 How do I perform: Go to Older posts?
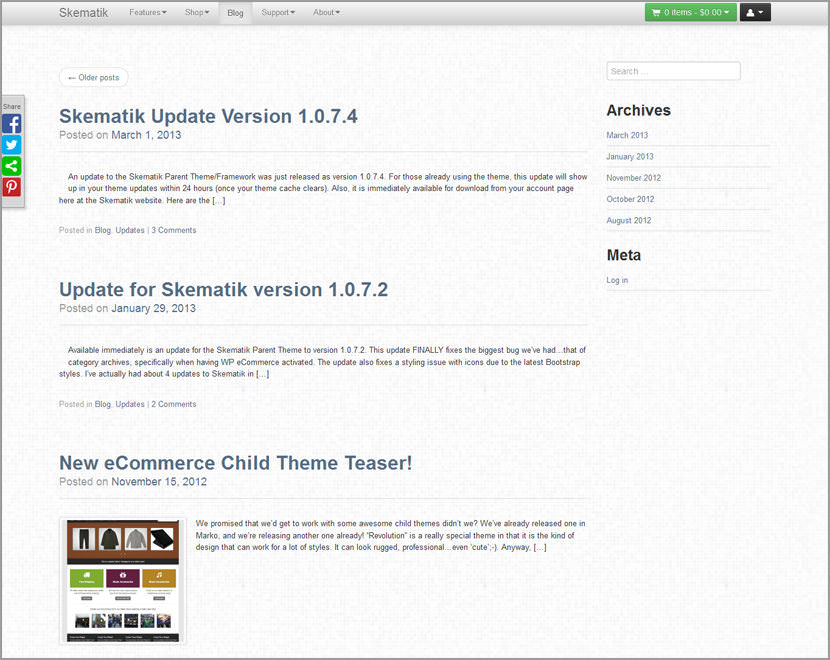click(x=94, y=77)
